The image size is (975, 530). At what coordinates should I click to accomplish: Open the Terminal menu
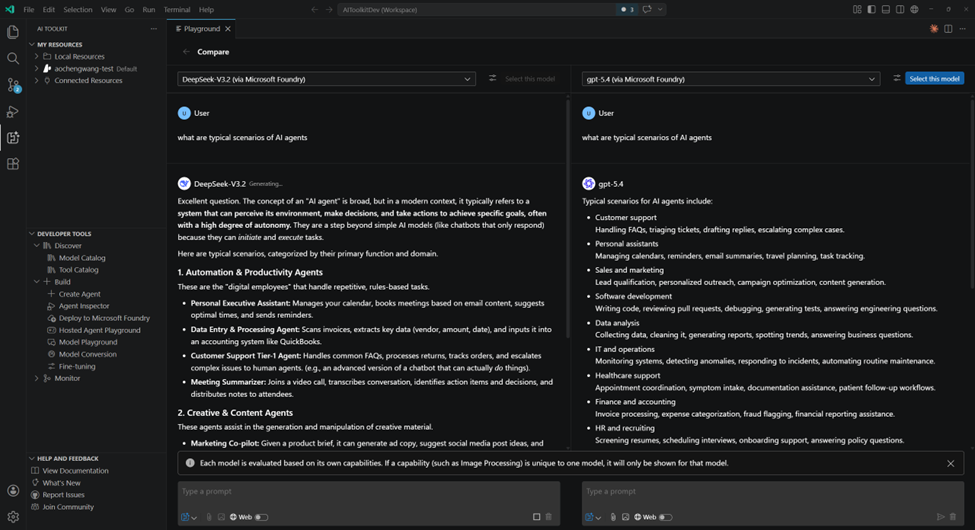(177, 9)
